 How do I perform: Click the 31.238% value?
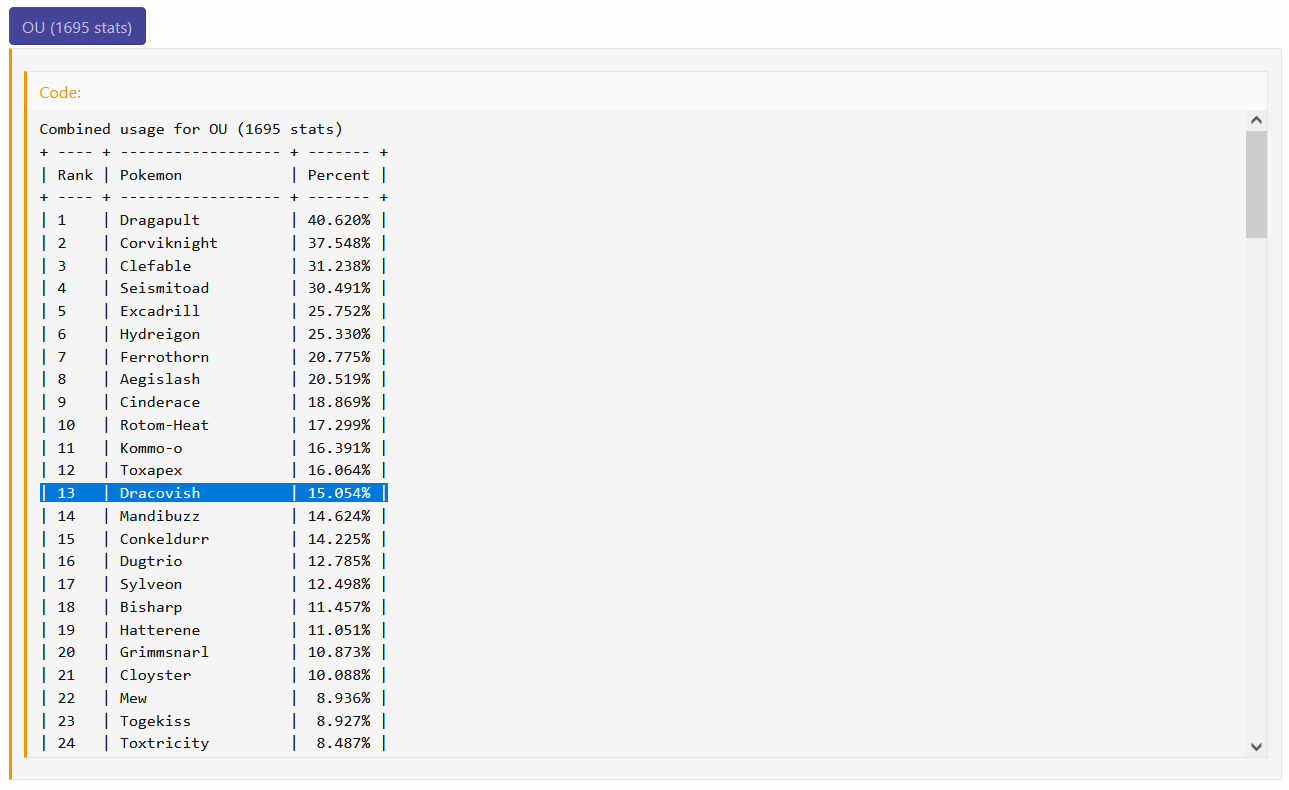point(339,266)
